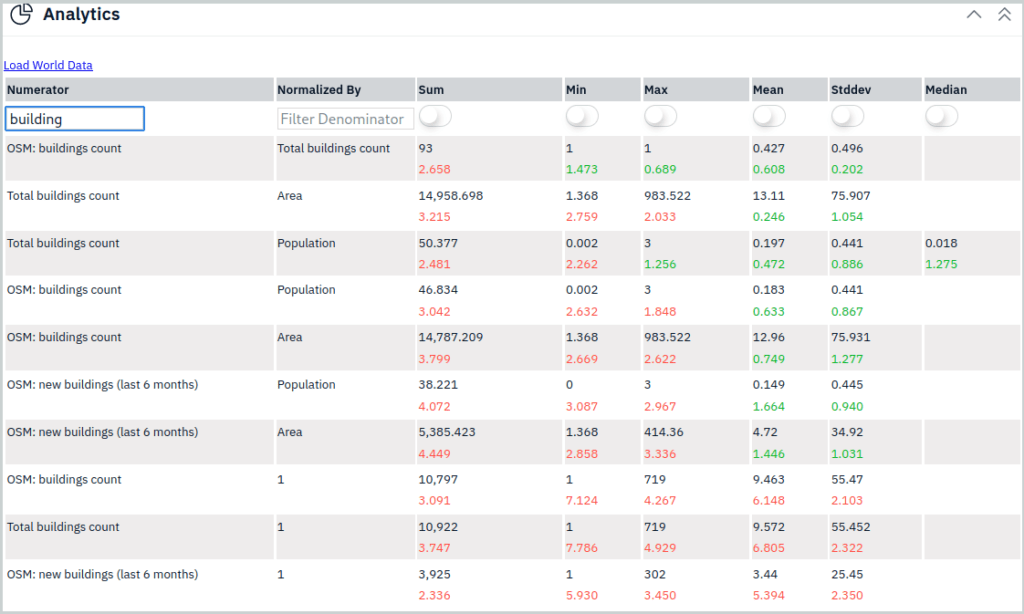Click the Normalized By column header
The image size is (1024, 614).
(319, 90)
